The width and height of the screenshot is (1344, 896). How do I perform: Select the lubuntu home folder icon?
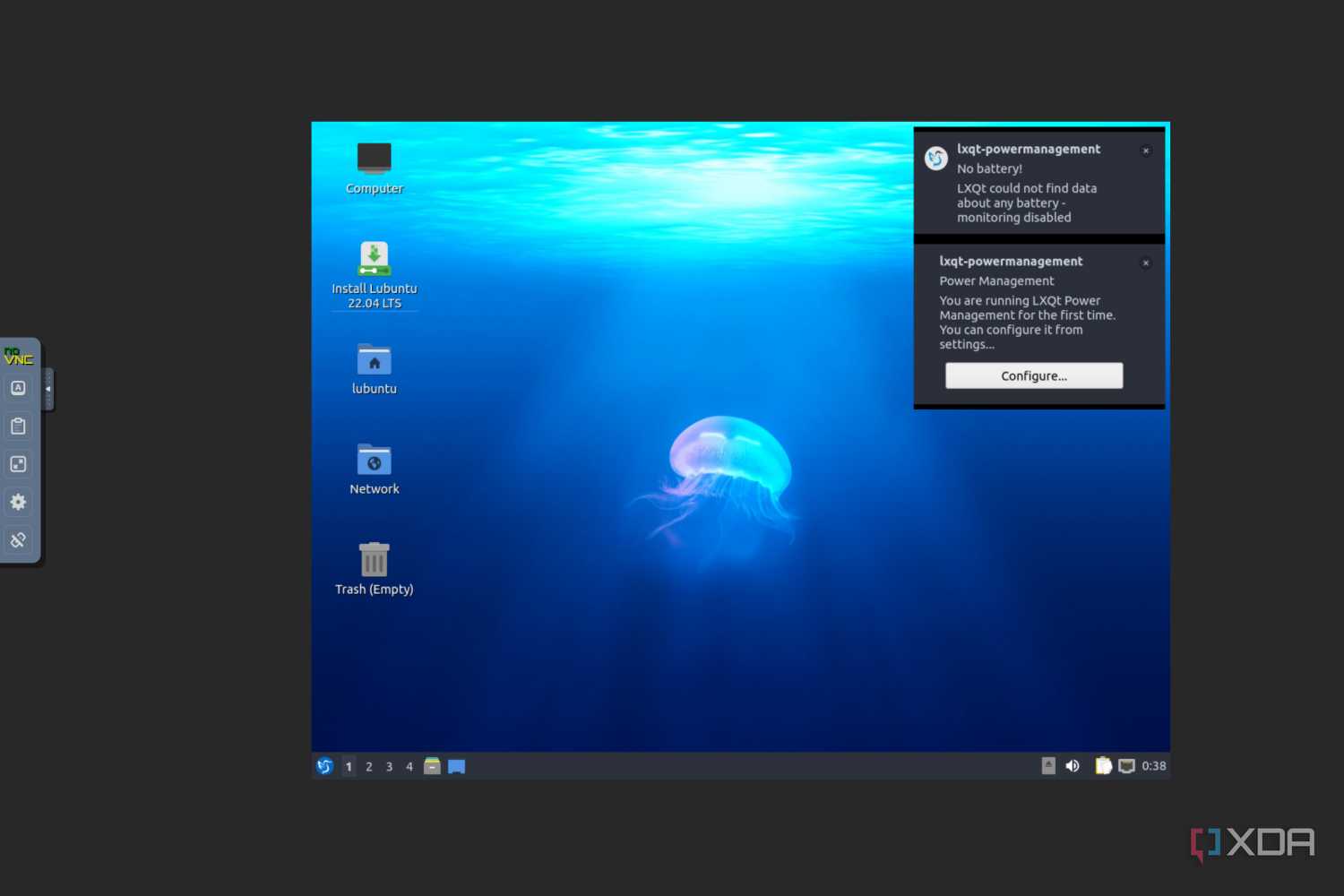(x=375, y=369)
